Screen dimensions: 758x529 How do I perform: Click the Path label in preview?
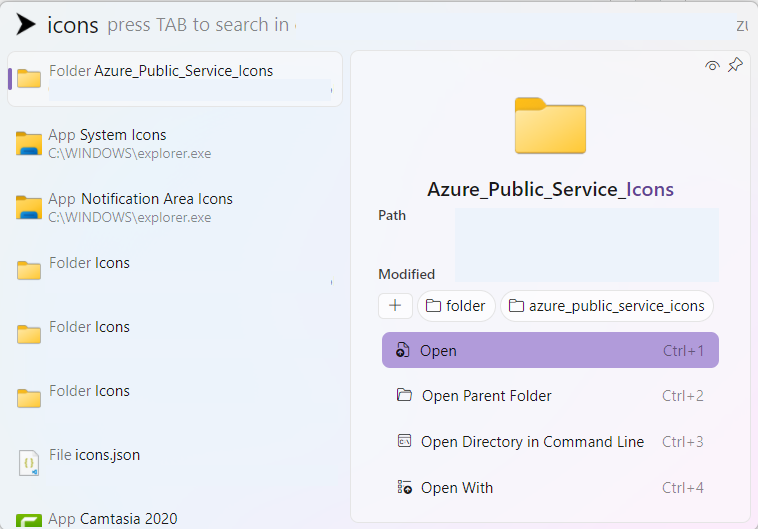pyautogui.click(x=392, y=215)
